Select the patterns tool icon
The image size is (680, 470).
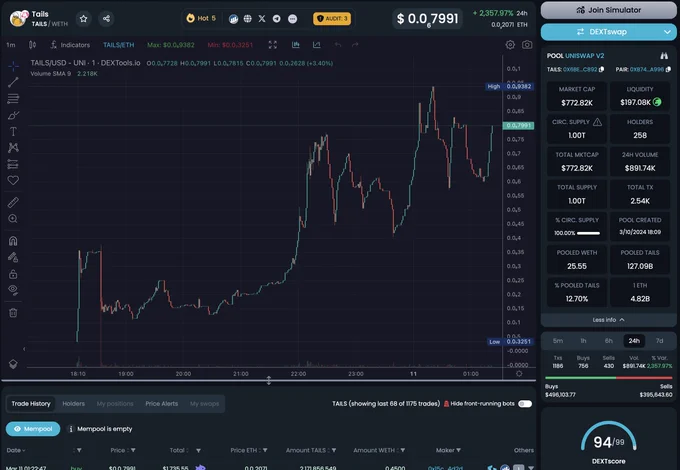[x=13, y=148]
